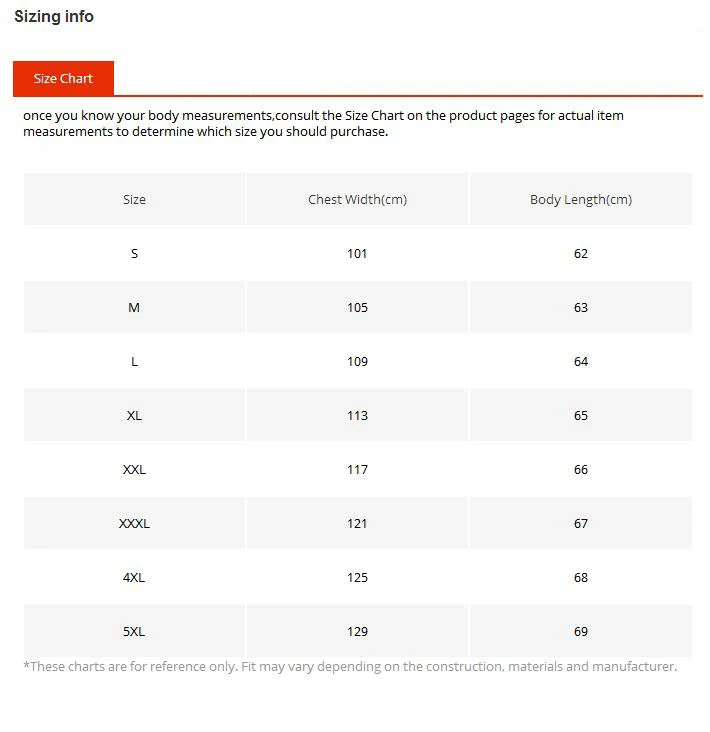
Task: Select the 5XL size row label
Action: coord(134,632)
